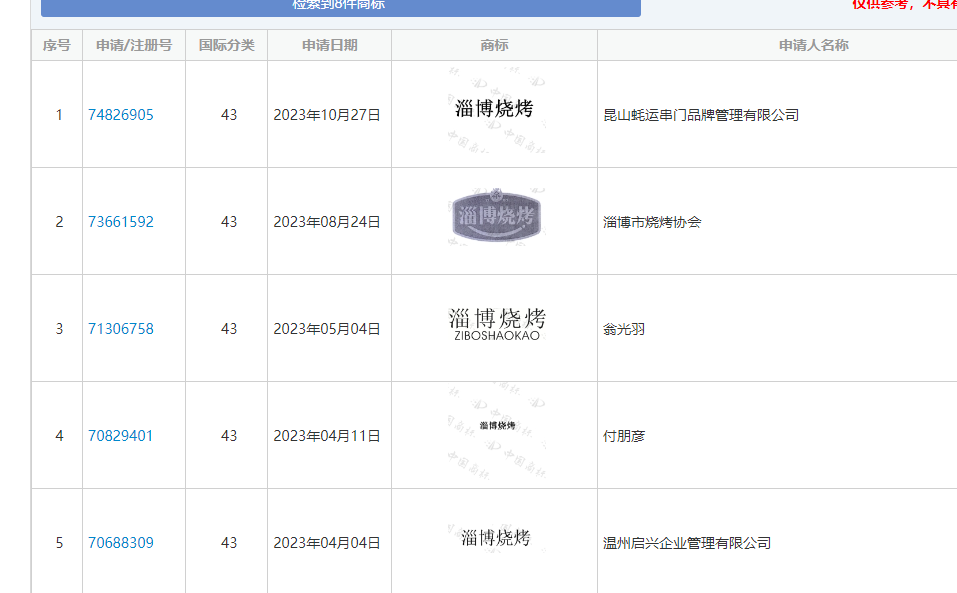This screenshot has width=957, height=593.
Task: View the 淄博市烧烤协会 badge trademark image
Action: (x=497, y=216)
